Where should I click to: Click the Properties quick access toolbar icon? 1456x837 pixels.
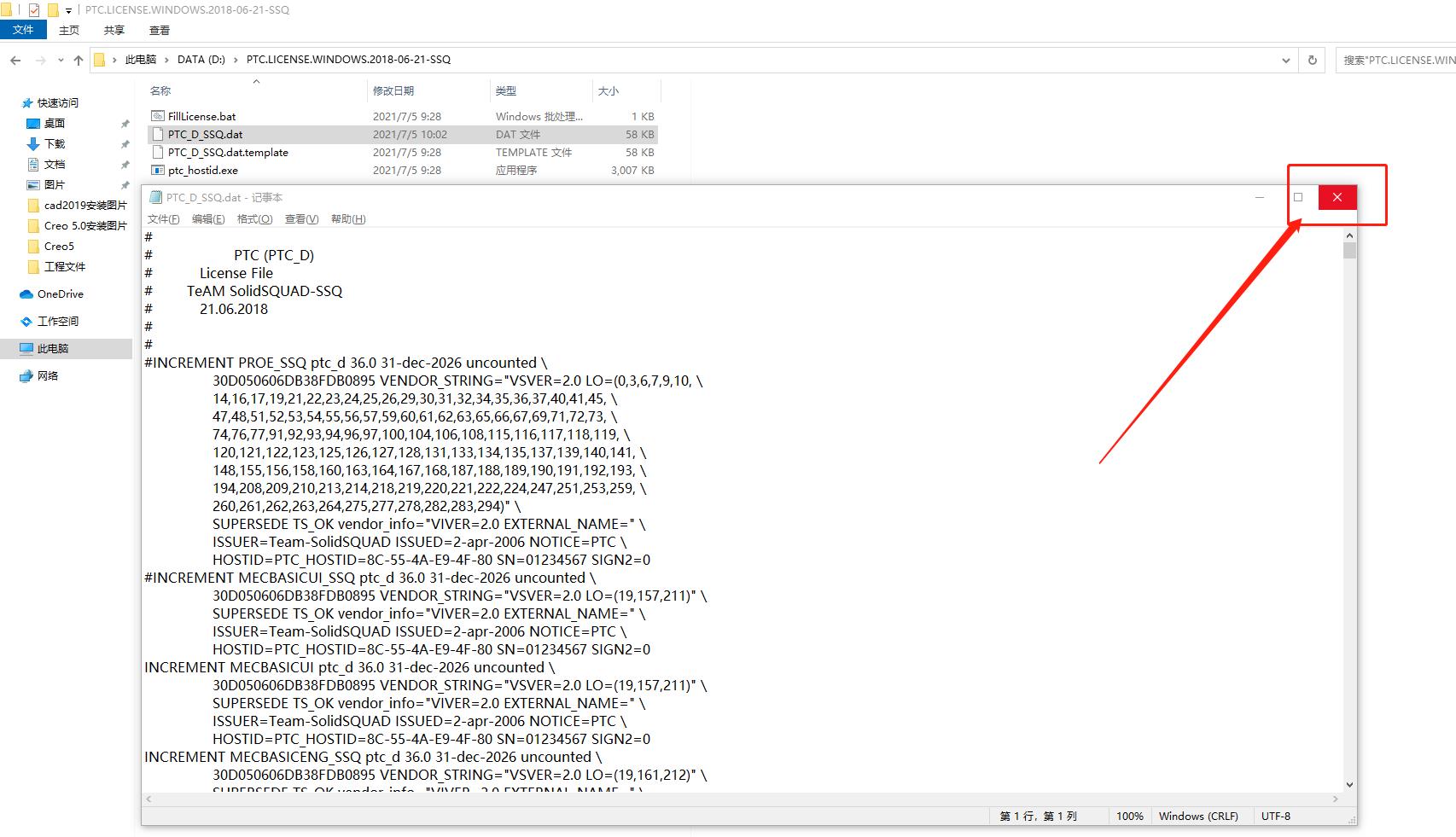pos(34,10)
